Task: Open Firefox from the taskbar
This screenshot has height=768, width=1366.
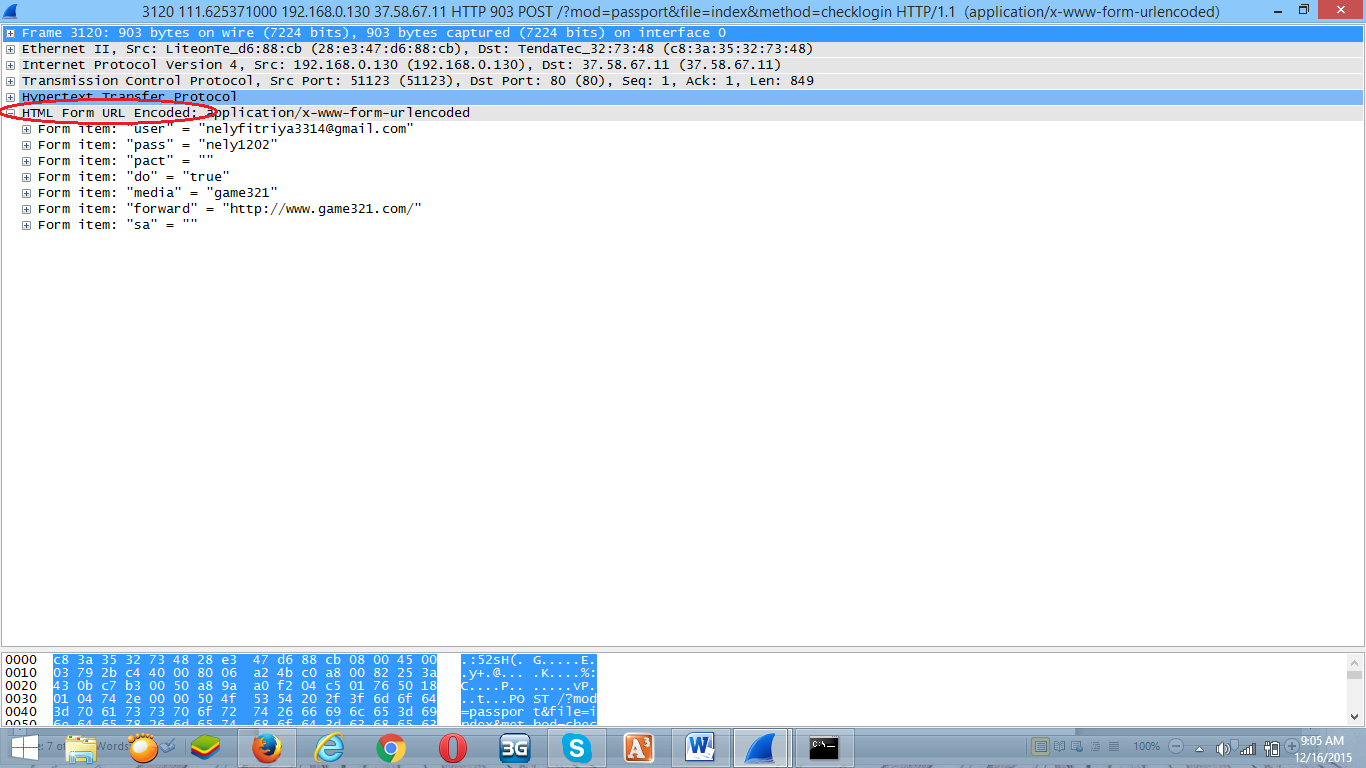Action: click(x=268, y=747)
